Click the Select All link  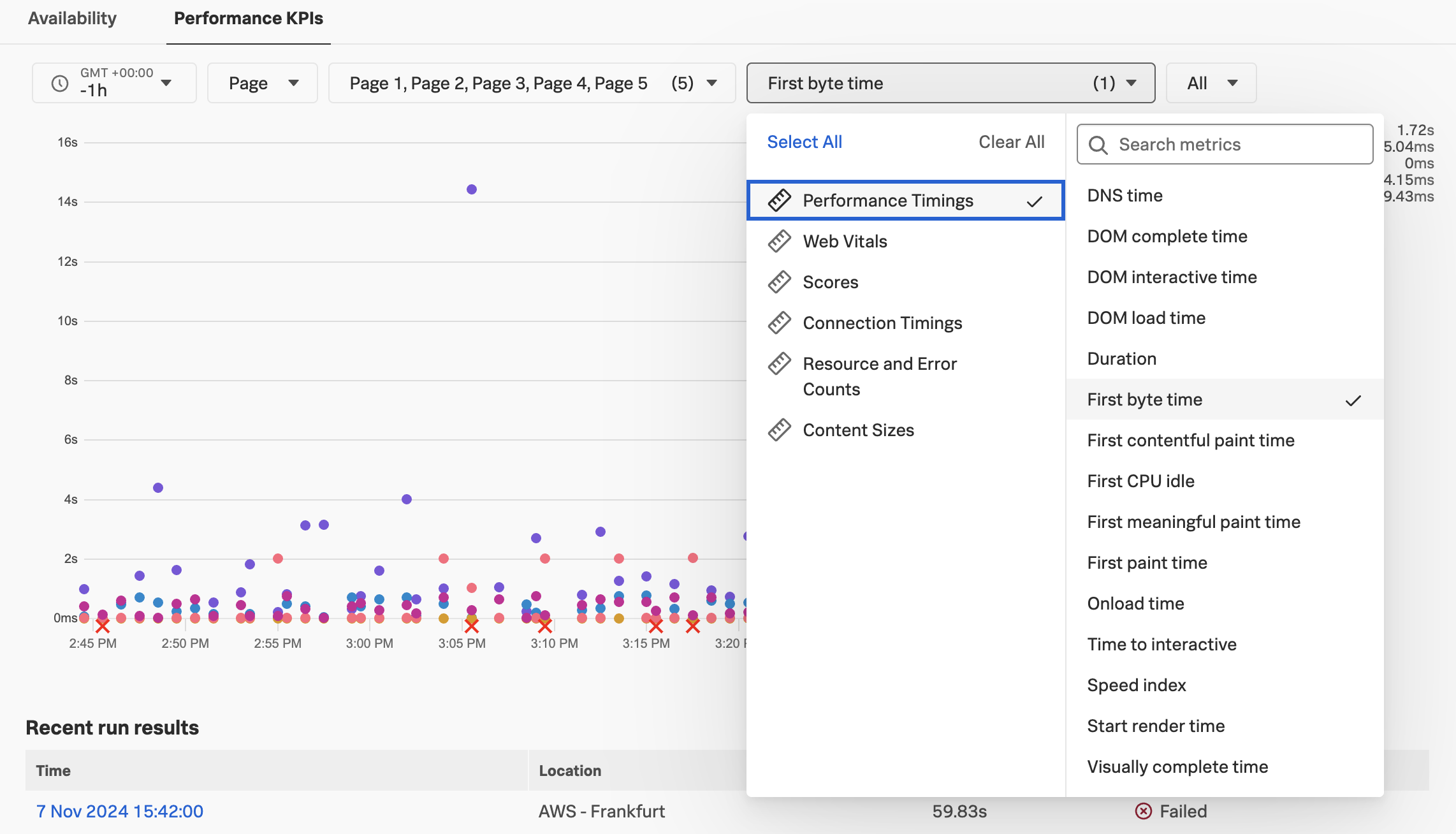tap(804, 142)
